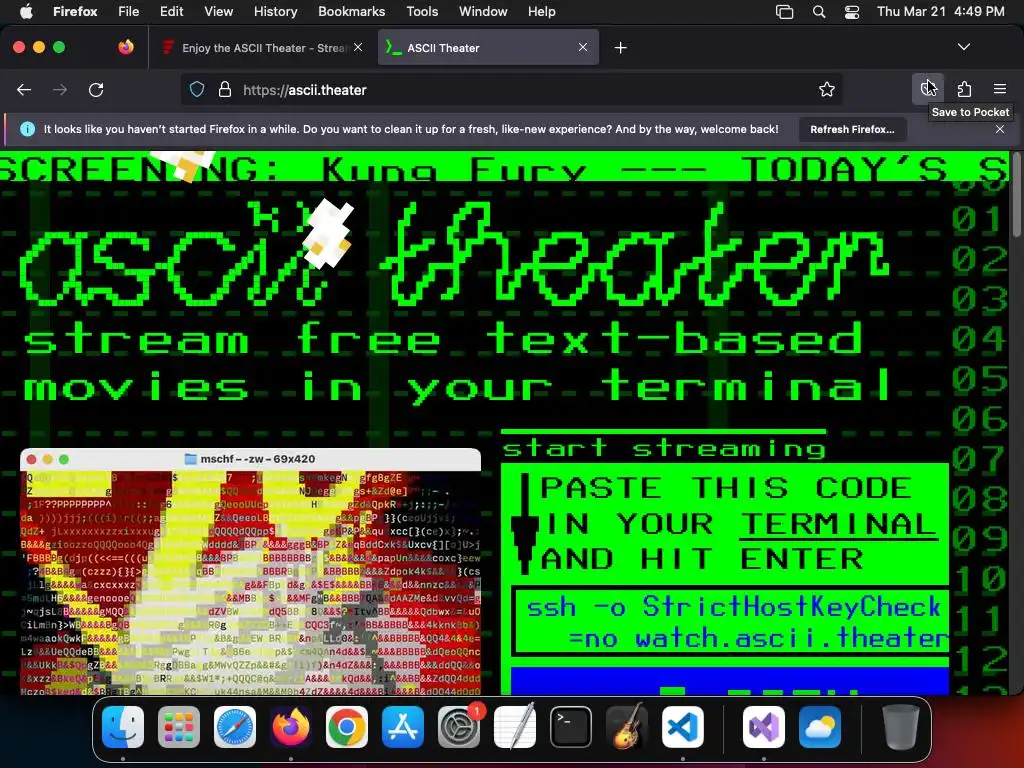
Task: Go back to the previous page
Action: 24,89
